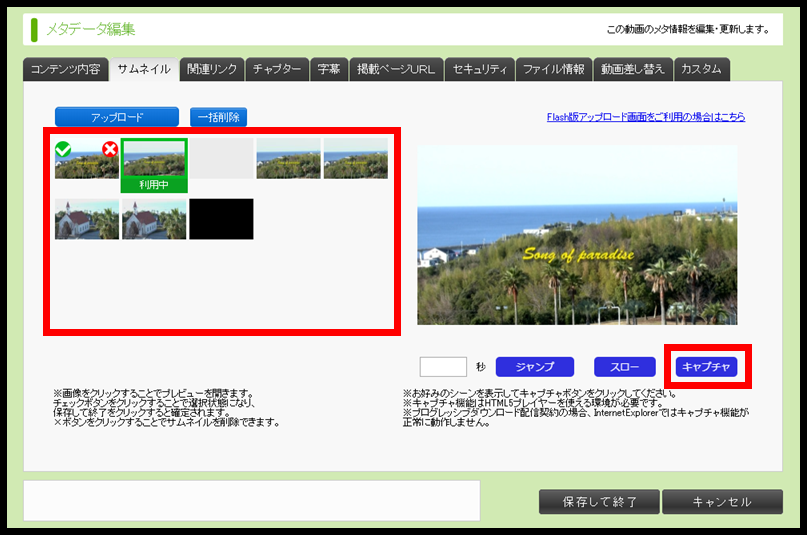Open the 関連リンク tab
Image resolution: width=807 pixels, height=535 pixels.
click(212, 69)
